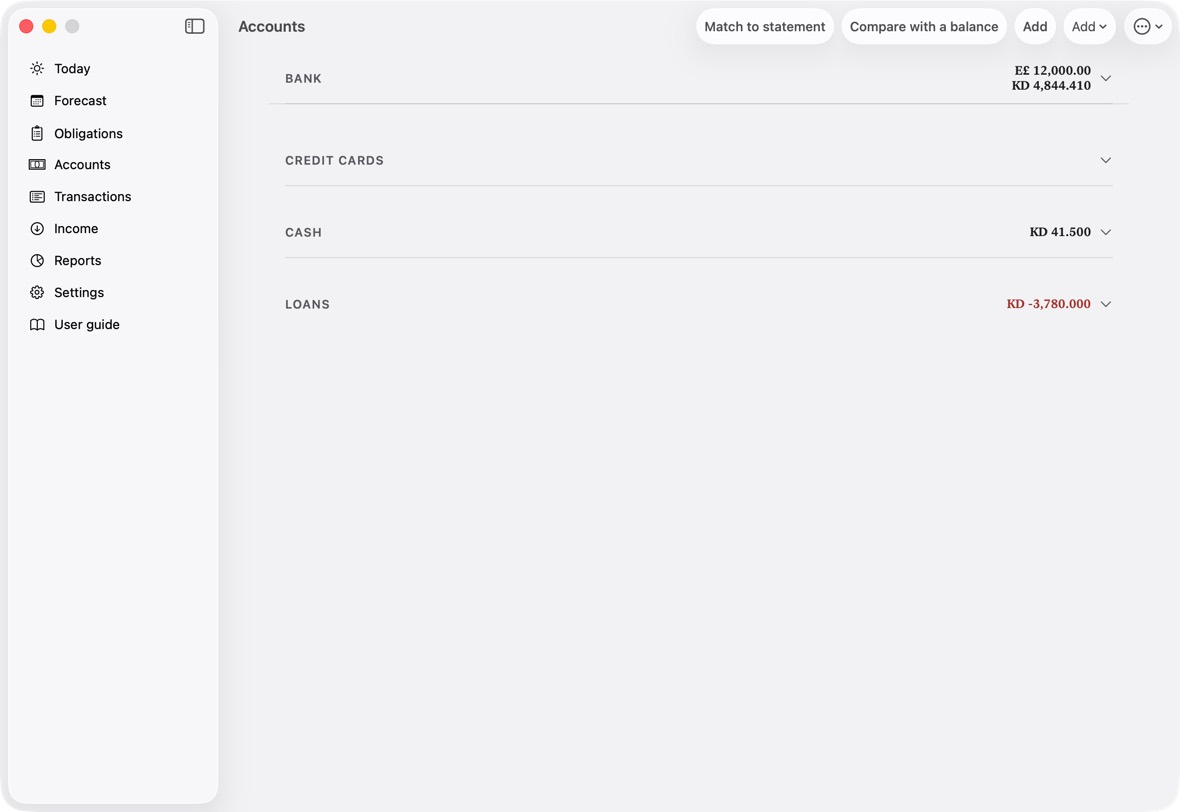Expand the Credit Cards section chevron
Image resolution: width=1180 pixels, height=812 pixels.
tap(1105, 160)
